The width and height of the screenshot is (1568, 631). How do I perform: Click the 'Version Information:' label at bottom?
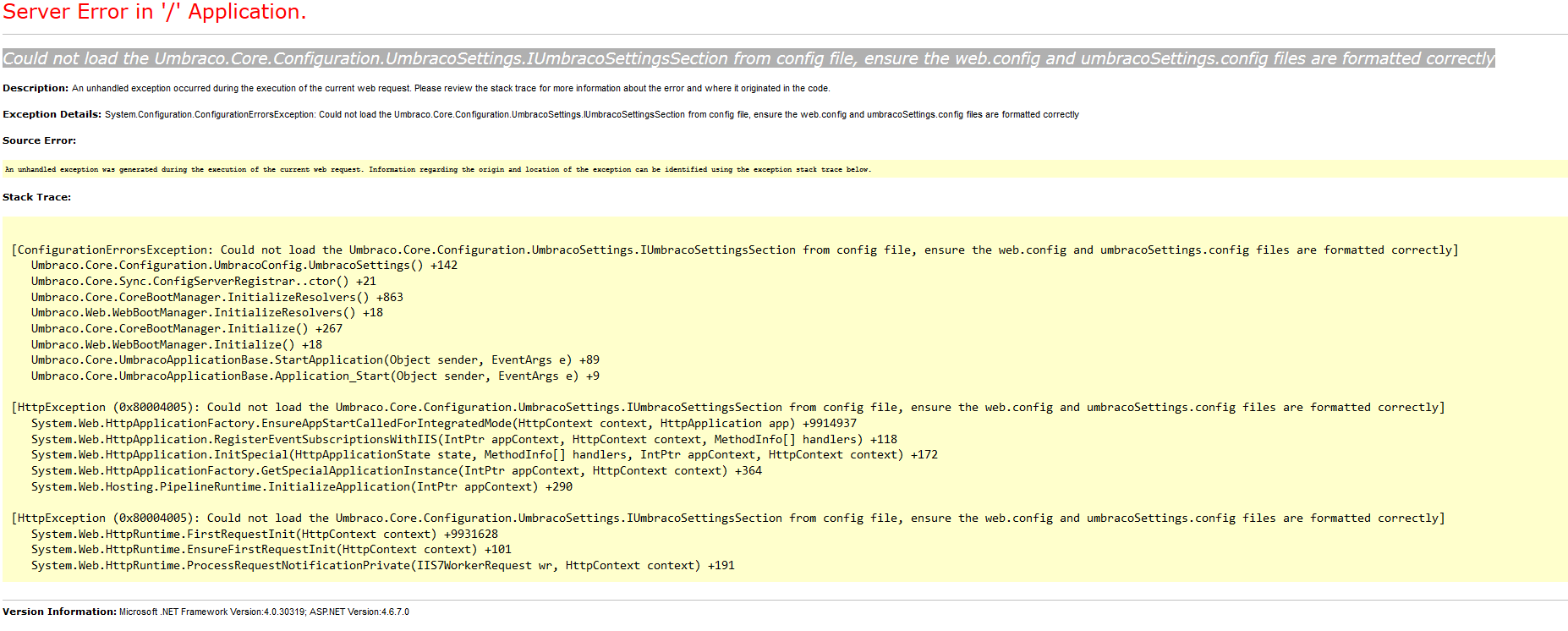(x=59, y=612)
